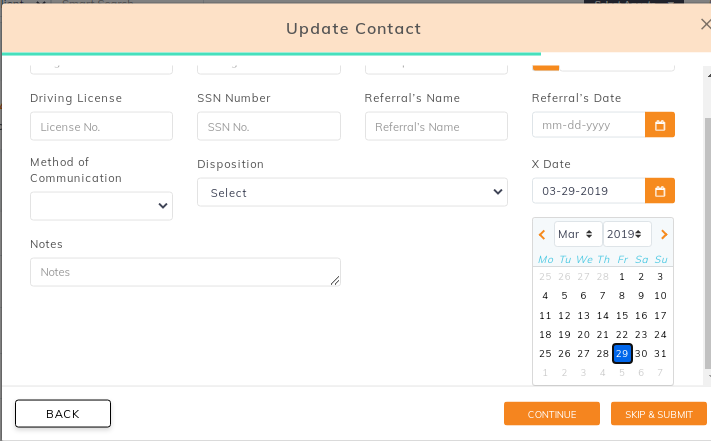Pick the highlighted 29 date cell
The width and height of the screenshot is (711, 441).
tap(622, 354)
